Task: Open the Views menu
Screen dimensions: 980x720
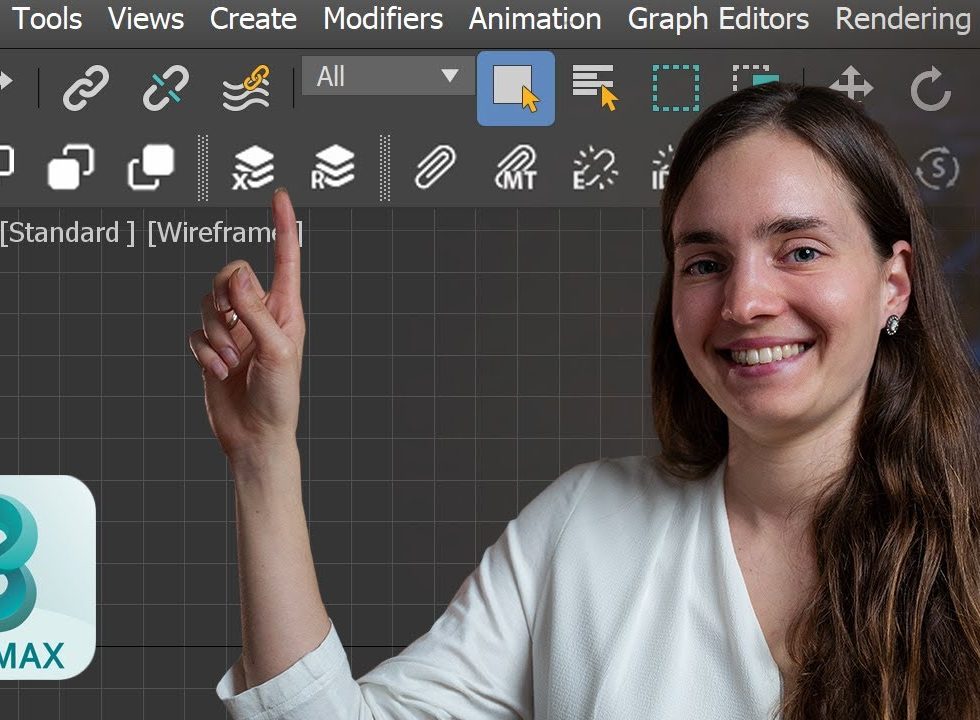Action: coord(146,19)
